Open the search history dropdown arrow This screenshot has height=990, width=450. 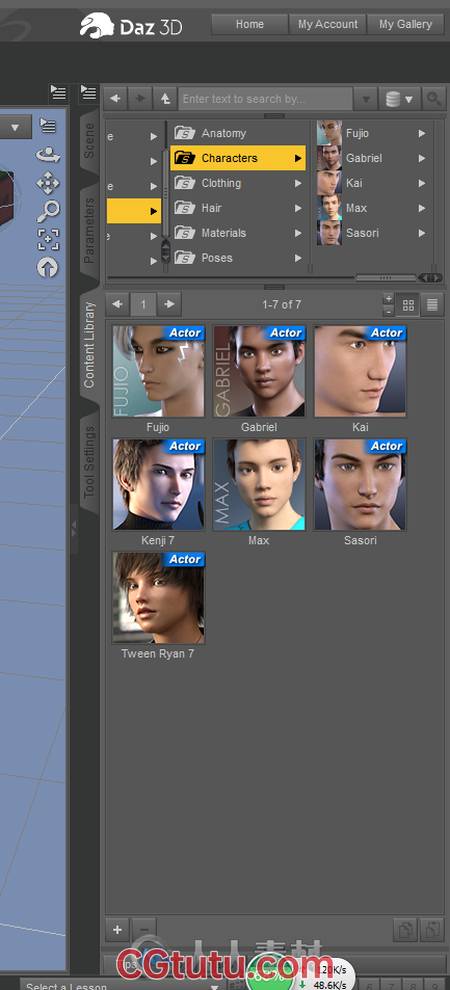point(365,99)
